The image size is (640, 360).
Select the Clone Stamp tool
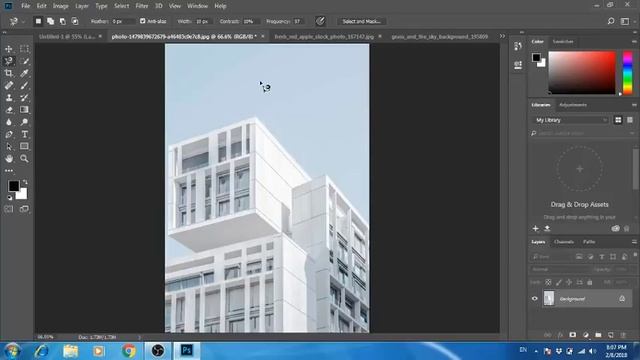click(9, 98)
